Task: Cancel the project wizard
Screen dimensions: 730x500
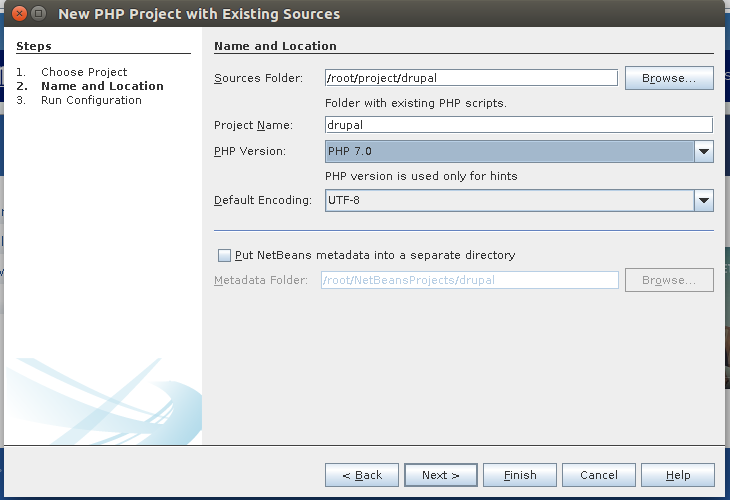Action: [599, 475]
